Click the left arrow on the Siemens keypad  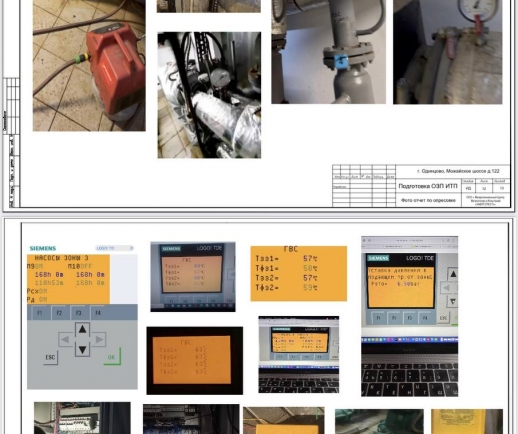(x=65, y=339)
